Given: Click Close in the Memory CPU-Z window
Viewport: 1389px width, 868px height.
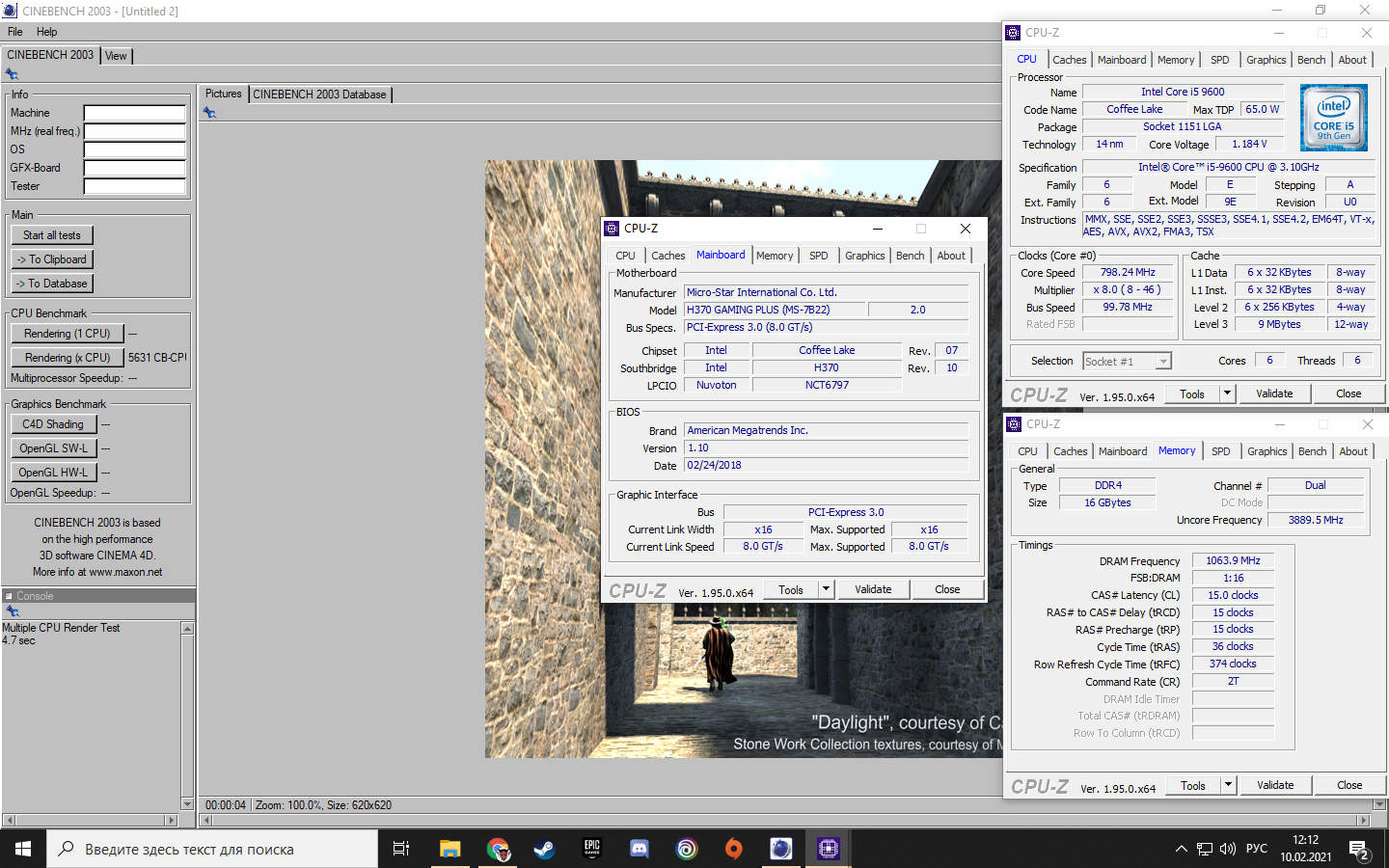Looking at the screenshot, I should click(x=1349, y=785).
